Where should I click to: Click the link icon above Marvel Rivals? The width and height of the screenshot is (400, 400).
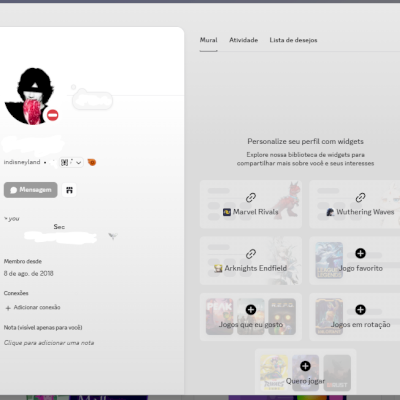click(x=251, y=198)
